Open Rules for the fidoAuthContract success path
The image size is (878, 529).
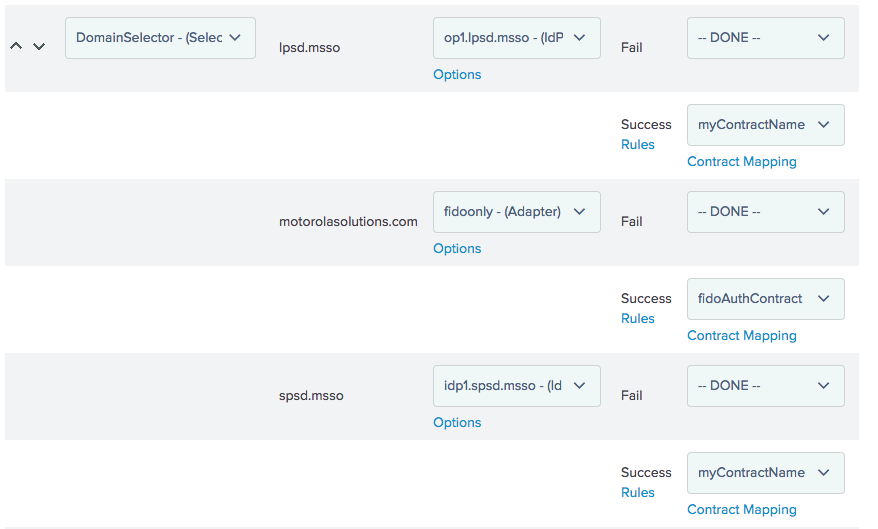point(637,319)
